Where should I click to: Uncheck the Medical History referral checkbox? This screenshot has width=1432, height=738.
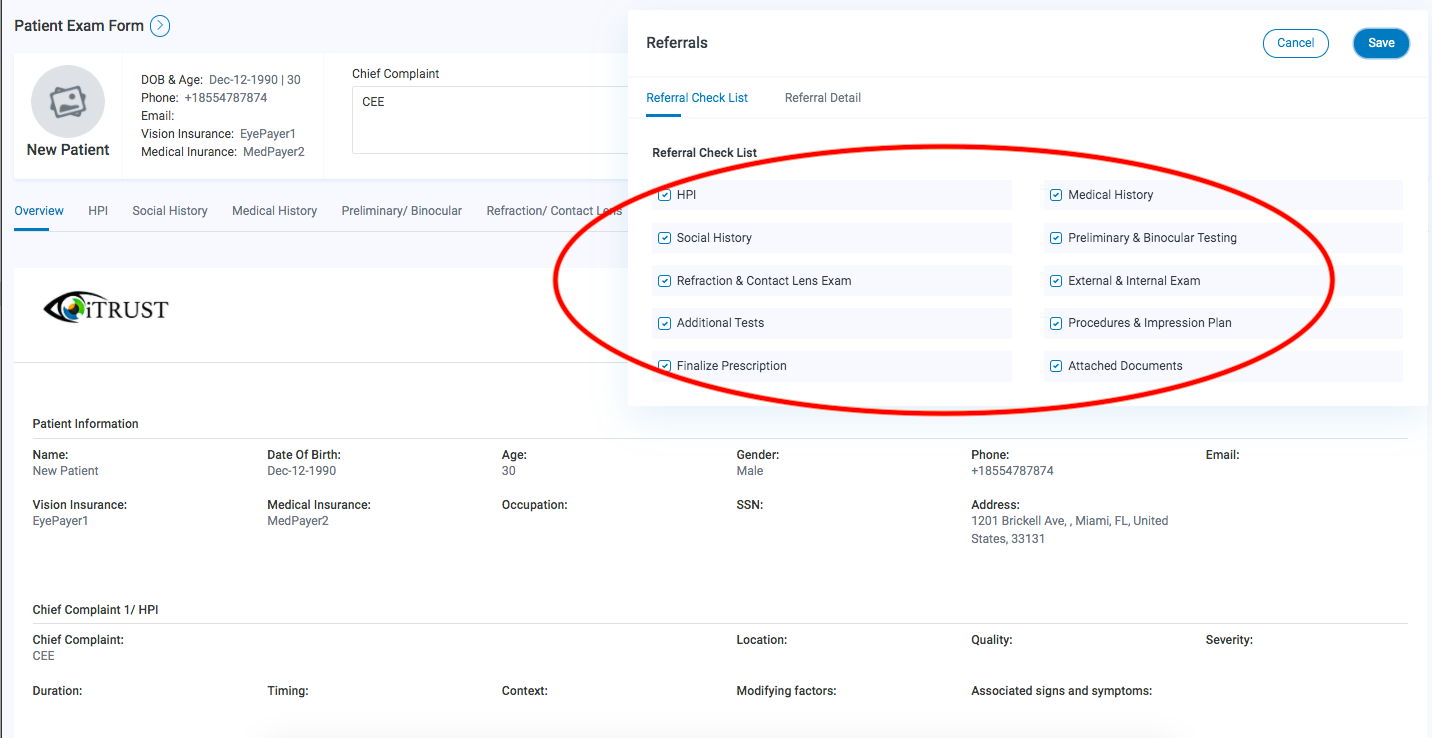pyautogui.click(x=1055, y=194)
